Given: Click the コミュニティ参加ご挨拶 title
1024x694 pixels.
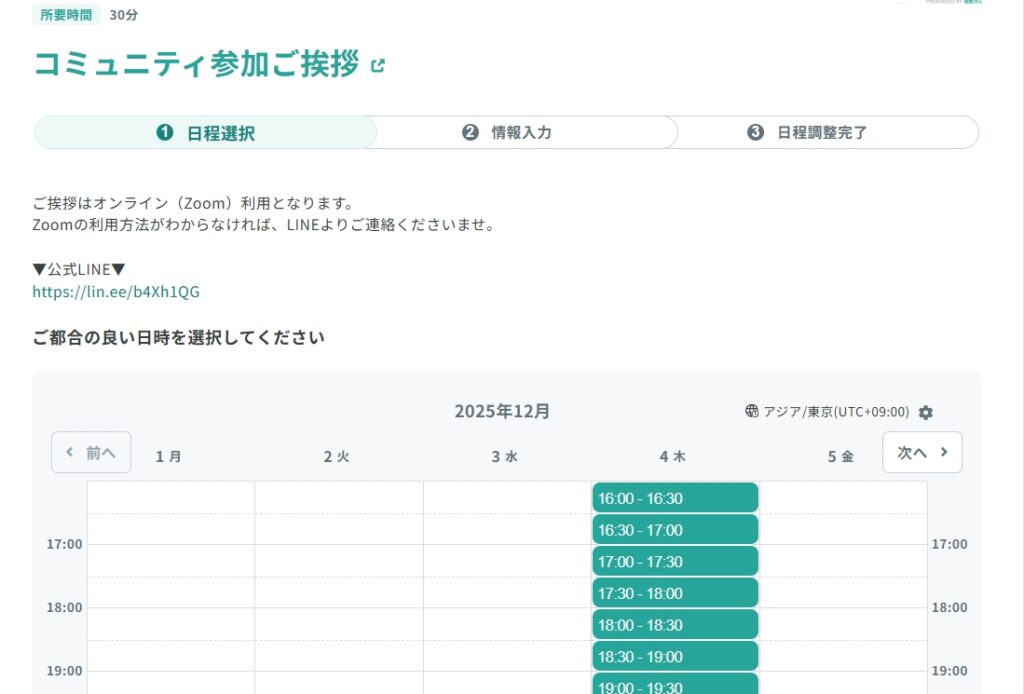Looking at the screenshot, I should 196,63.
